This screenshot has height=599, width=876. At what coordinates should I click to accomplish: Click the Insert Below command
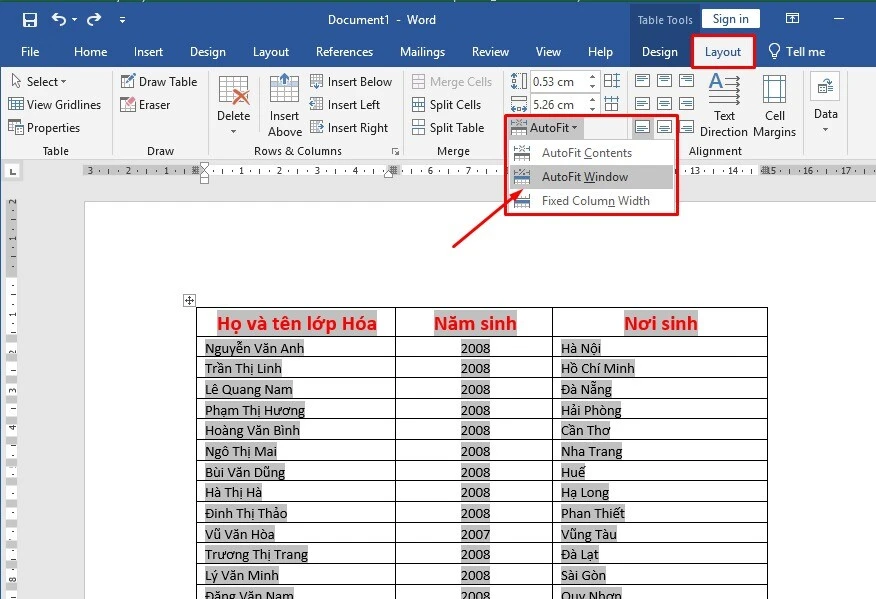click(350, 81)
